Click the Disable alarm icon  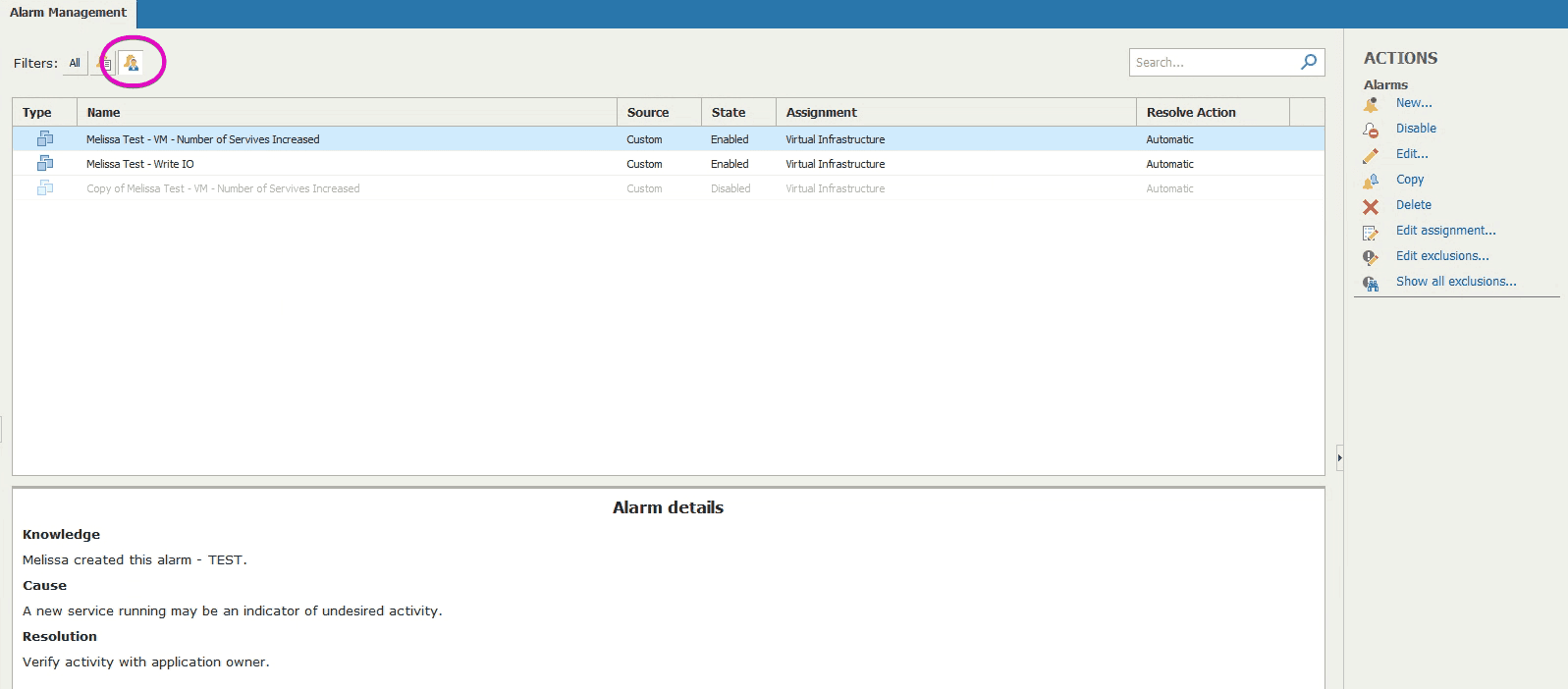click(x=1371, y=130)
